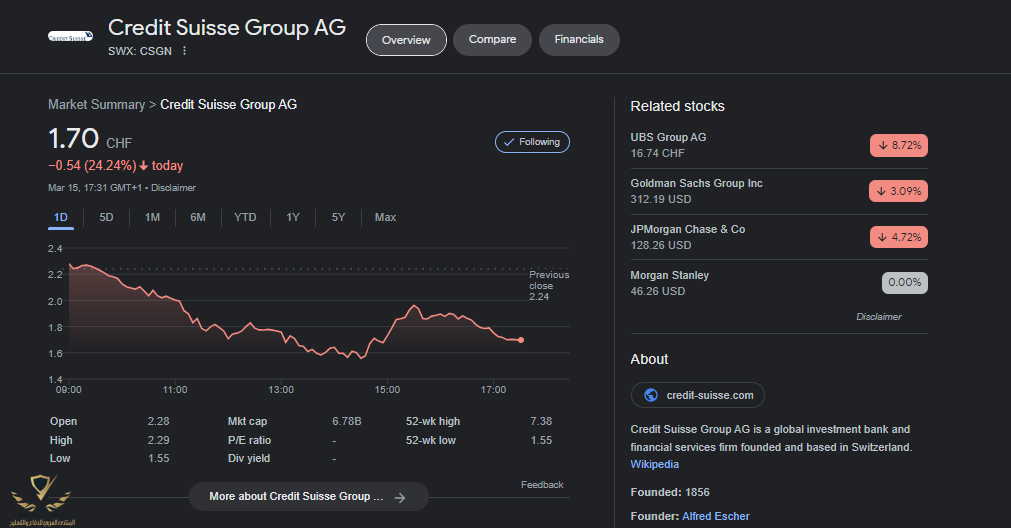
Task: Click the Related stocks heading
Action: 678,106
